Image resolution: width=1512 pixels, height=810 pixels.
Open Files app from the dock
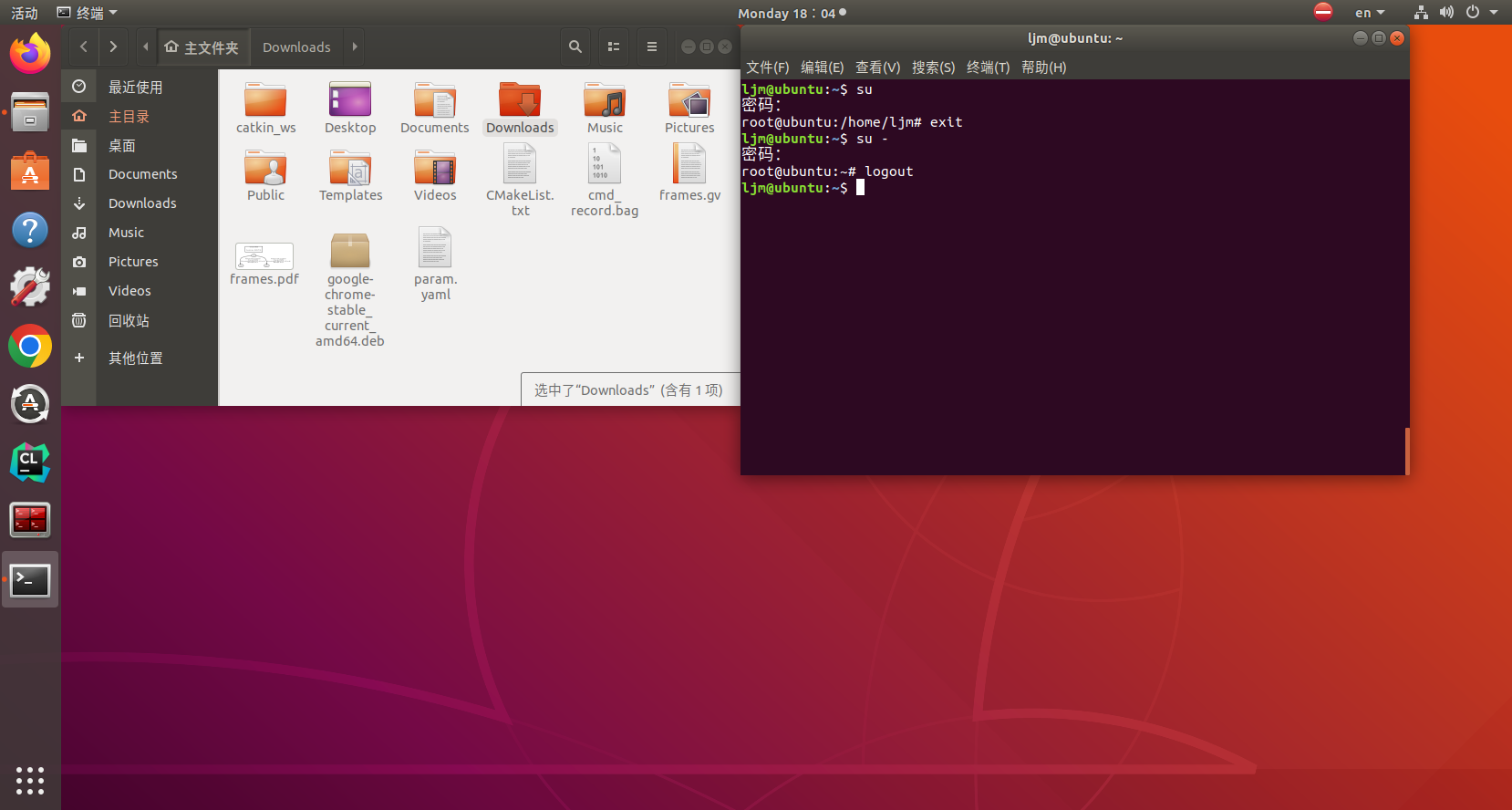pos(30,112)
